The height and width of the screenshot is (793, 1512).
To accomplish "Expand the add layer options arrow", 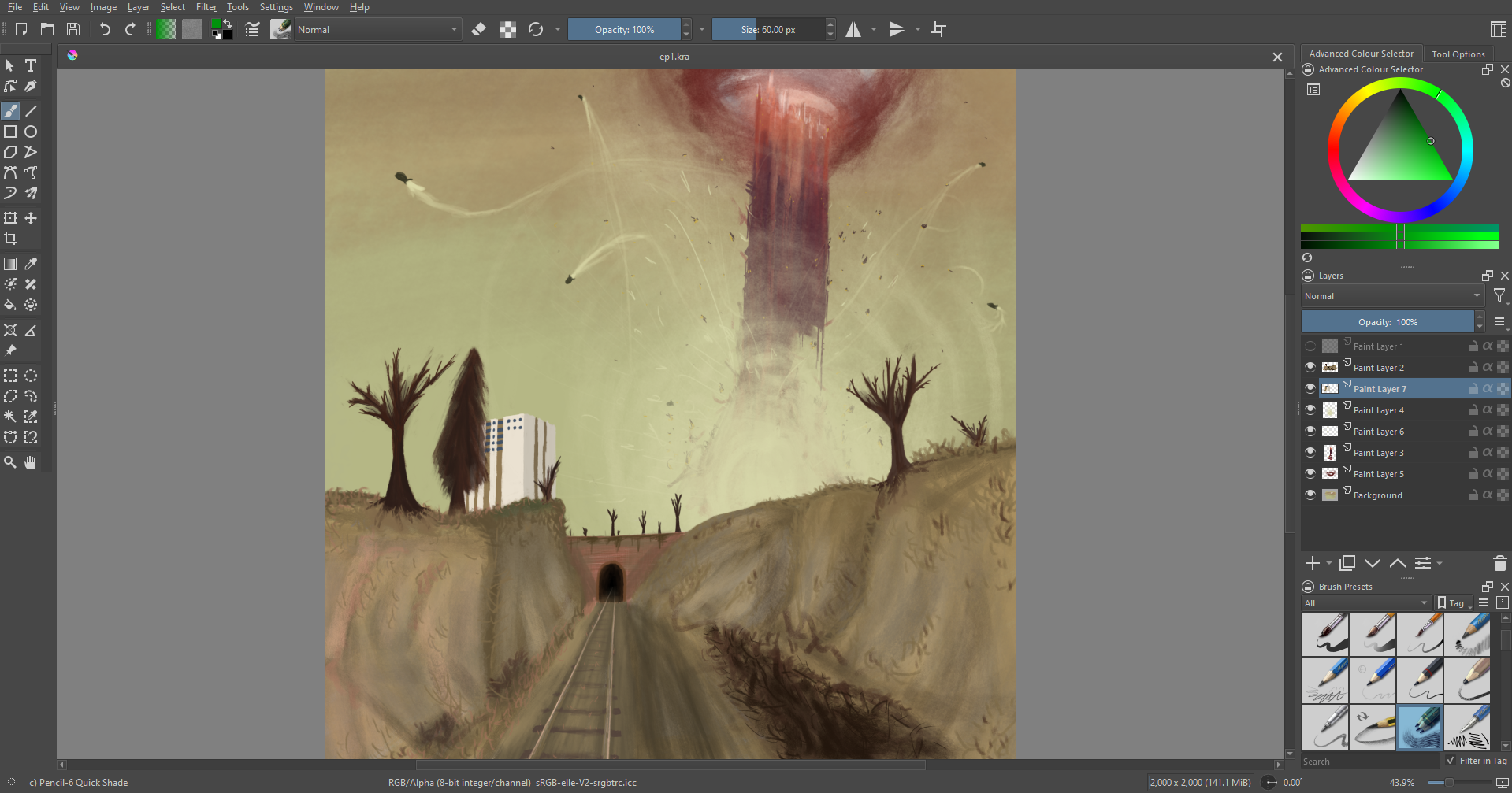I will tap(1329, 563).
